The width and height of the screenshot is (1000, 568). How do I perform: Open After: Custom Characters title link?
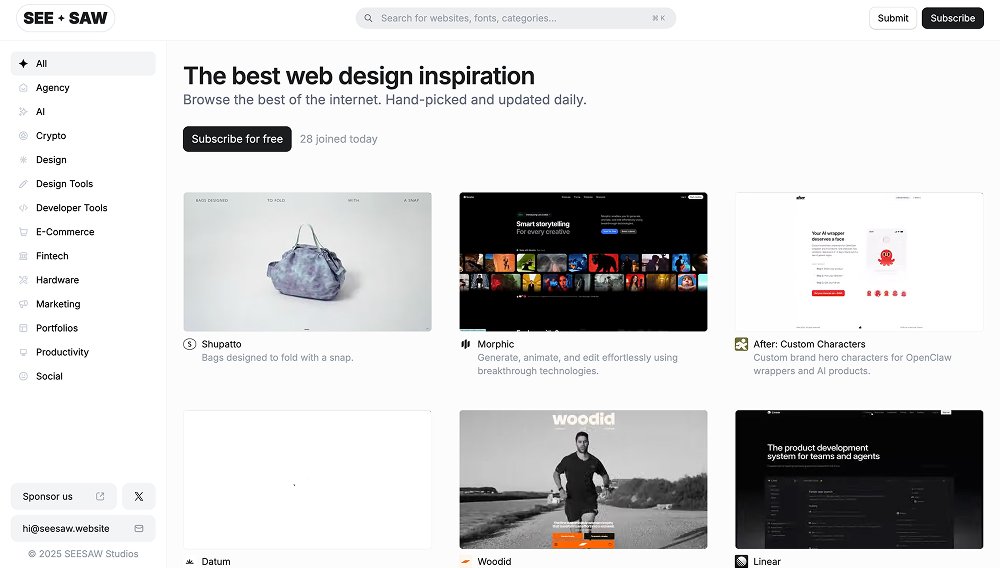point(809,344)
